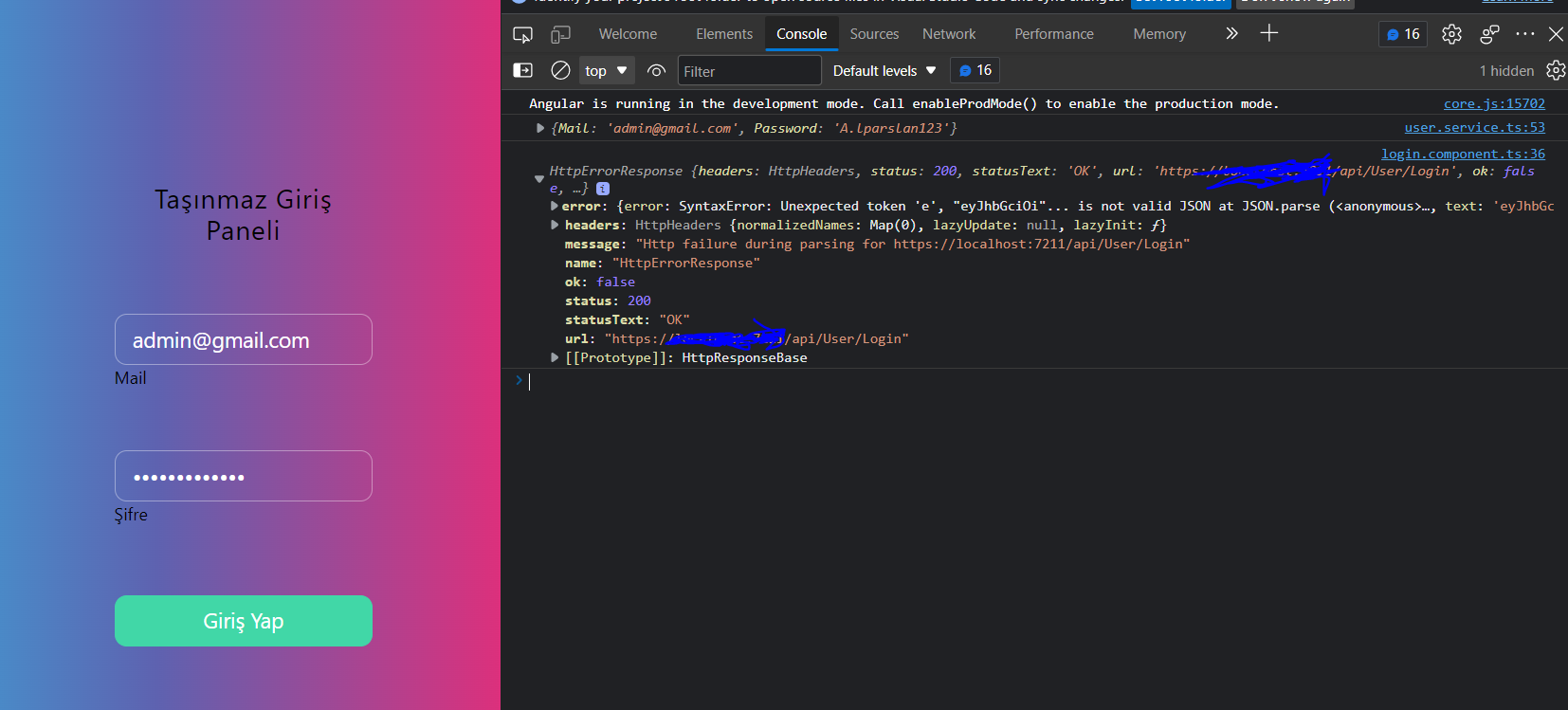
Task: Toggle device emulation icon
Action: pyautogui.click(x=561, y=34)
